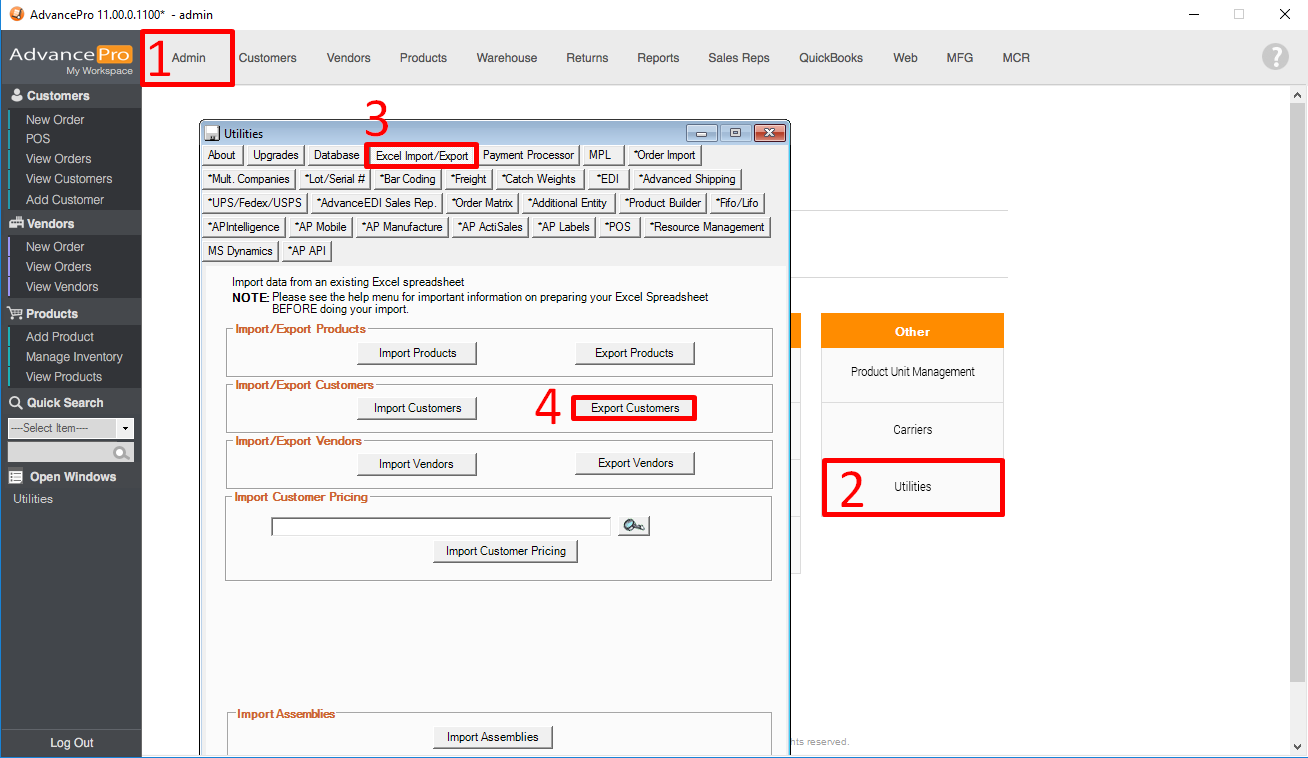
Task: Click the Import Products button
Action: pos(417,353)
